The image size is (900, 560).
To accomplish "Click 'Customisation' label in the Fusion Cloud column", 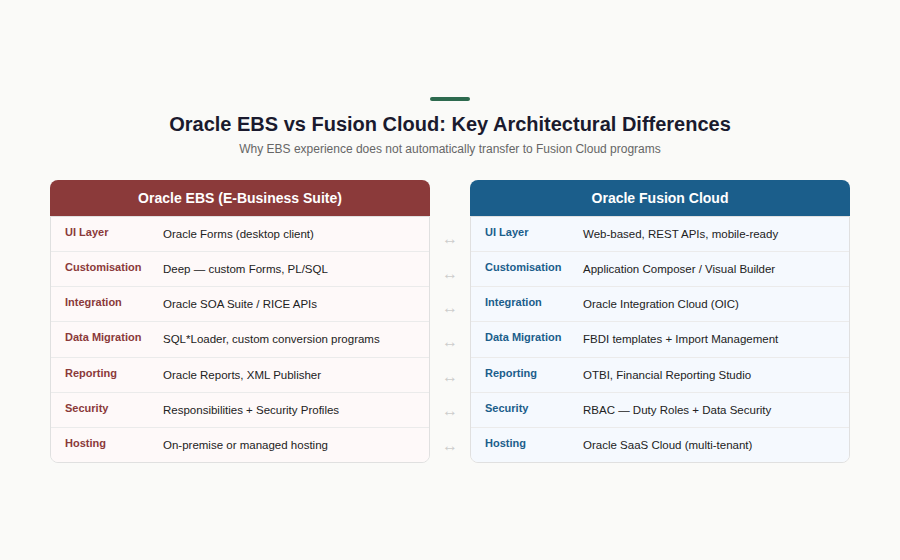I will tap(523, 267).
